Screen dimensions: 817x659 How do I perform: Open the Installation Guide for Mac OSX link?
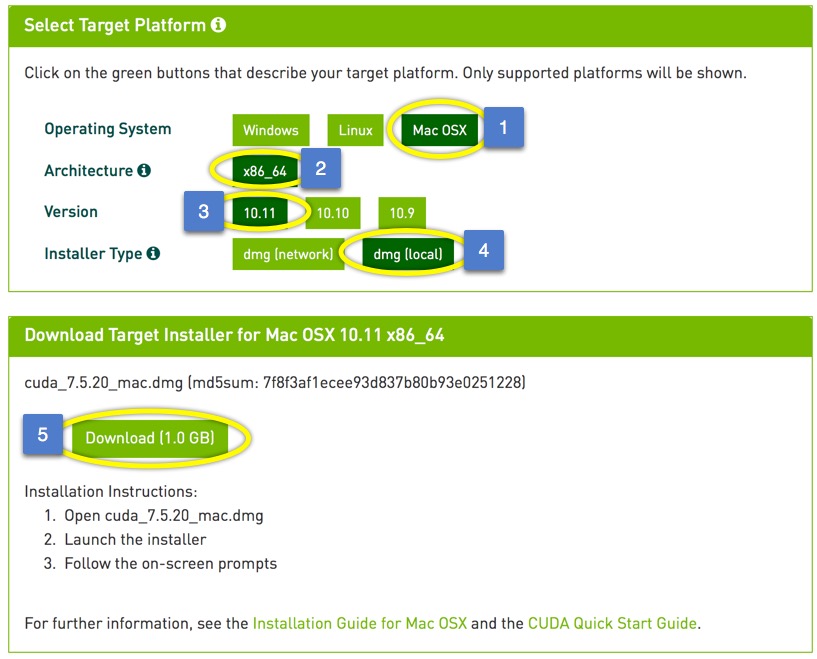pyautogui.click(x=360, y=623)
